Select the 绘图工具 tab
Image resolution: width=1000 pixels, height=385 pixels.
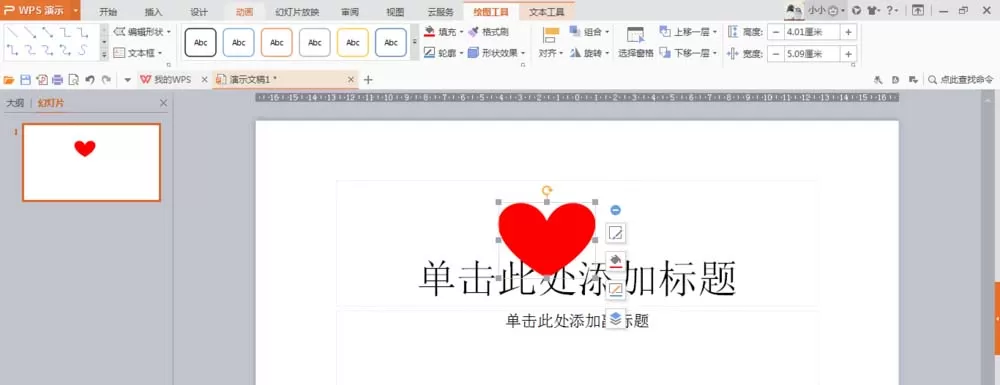click(491, 11)
